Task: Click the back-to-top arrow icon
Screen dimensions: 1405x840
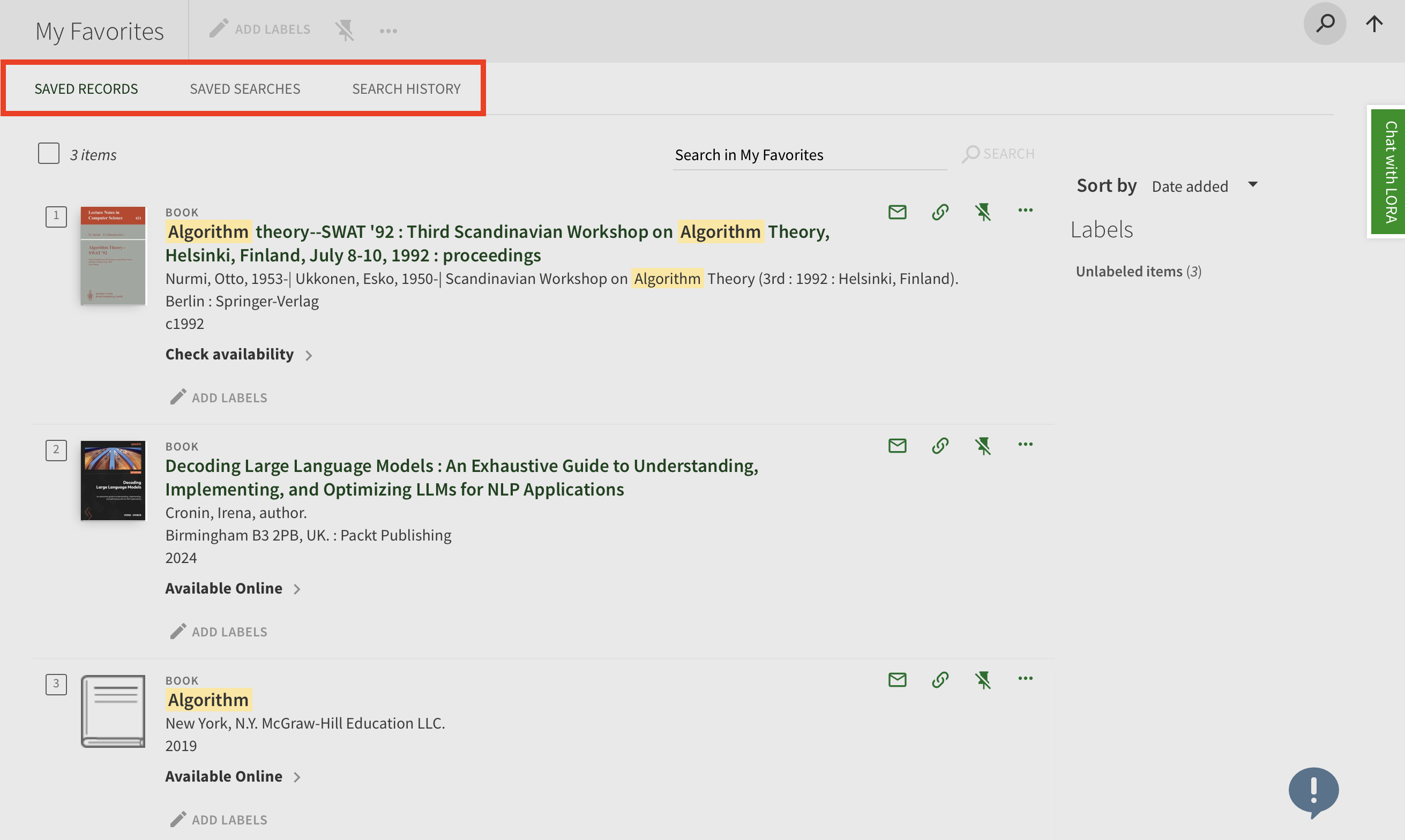Action: coord(1374,24)
